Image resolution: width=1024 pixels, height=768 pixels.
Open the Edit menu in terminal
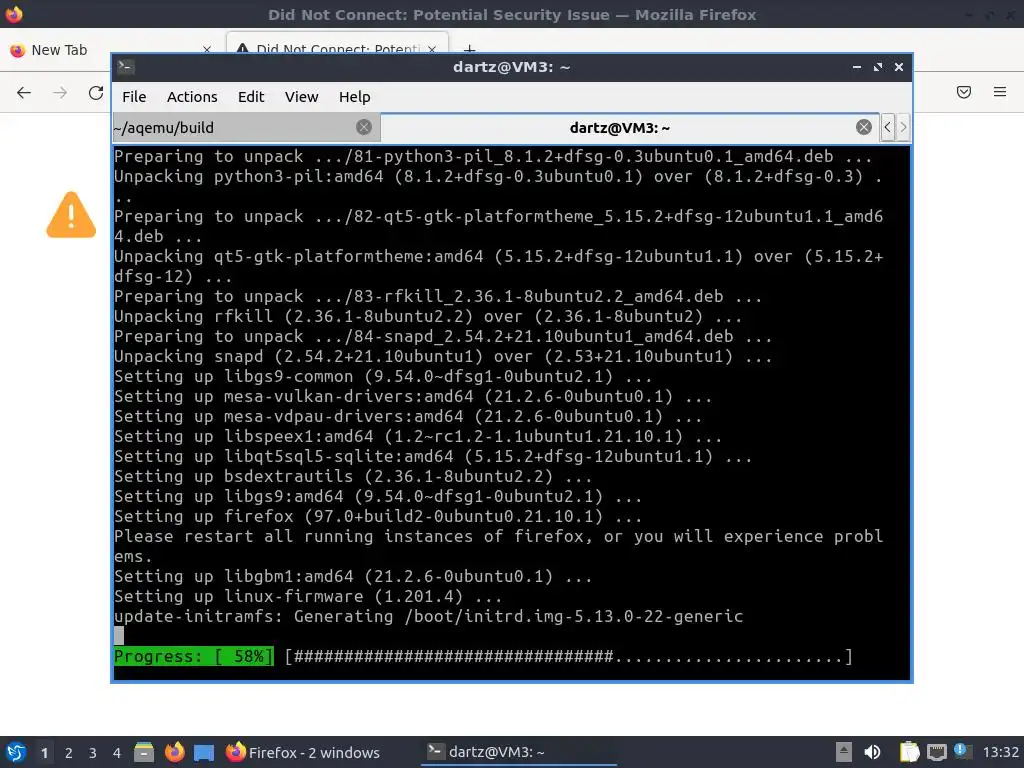tap(251, 97)
